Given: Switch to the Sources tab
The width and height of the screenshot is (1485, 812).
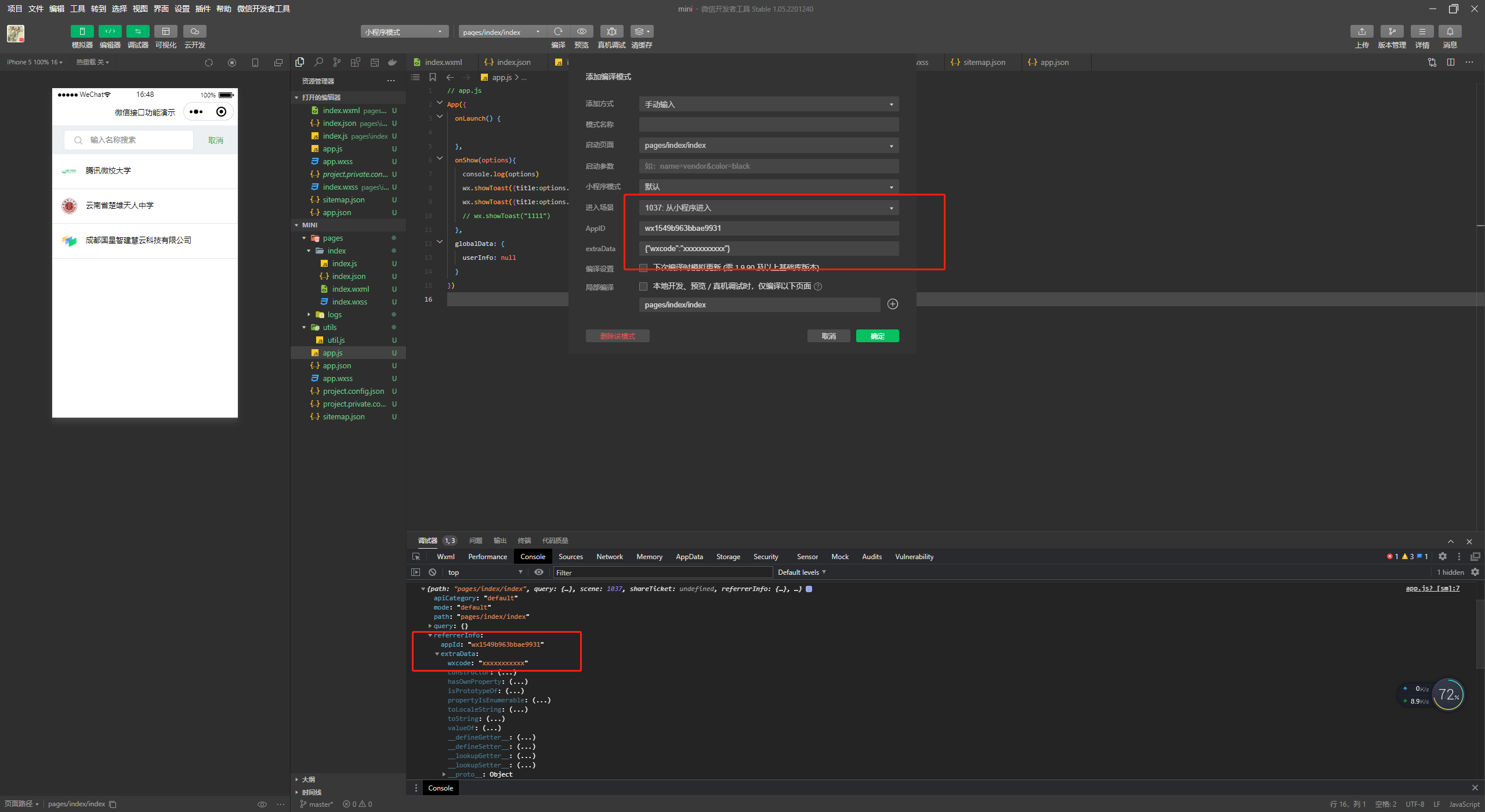Looking at the screenshot, I should (x=571, y=557).
